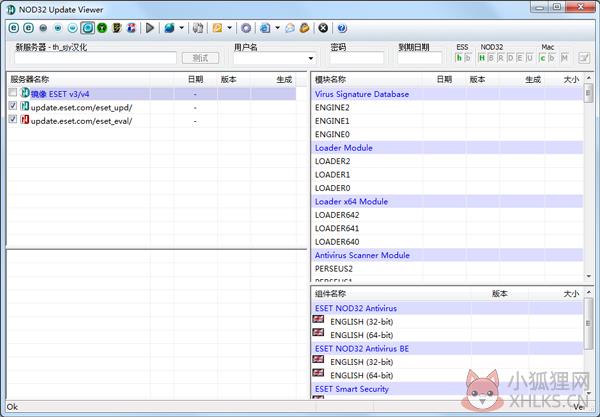Sort servers by 服务器名称 column header

pyautogui.click(x=78, y=79)
